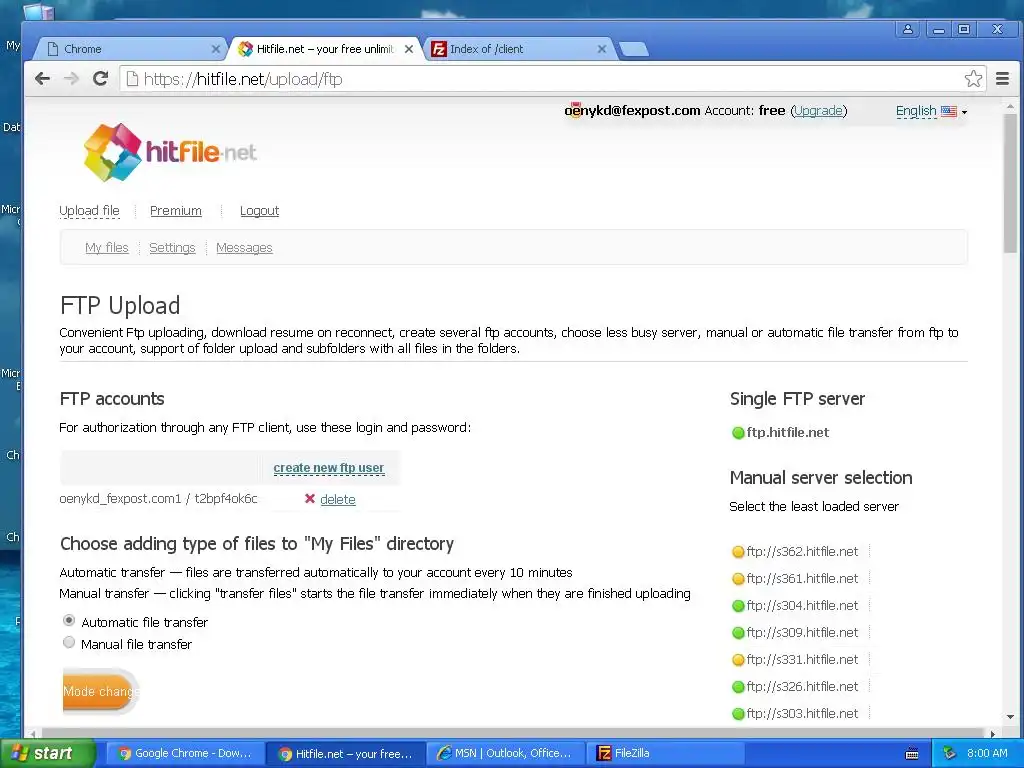
Task: Click the red X delete icon for the ftp user
Action: pyautogui.click(x=310, y=499)
